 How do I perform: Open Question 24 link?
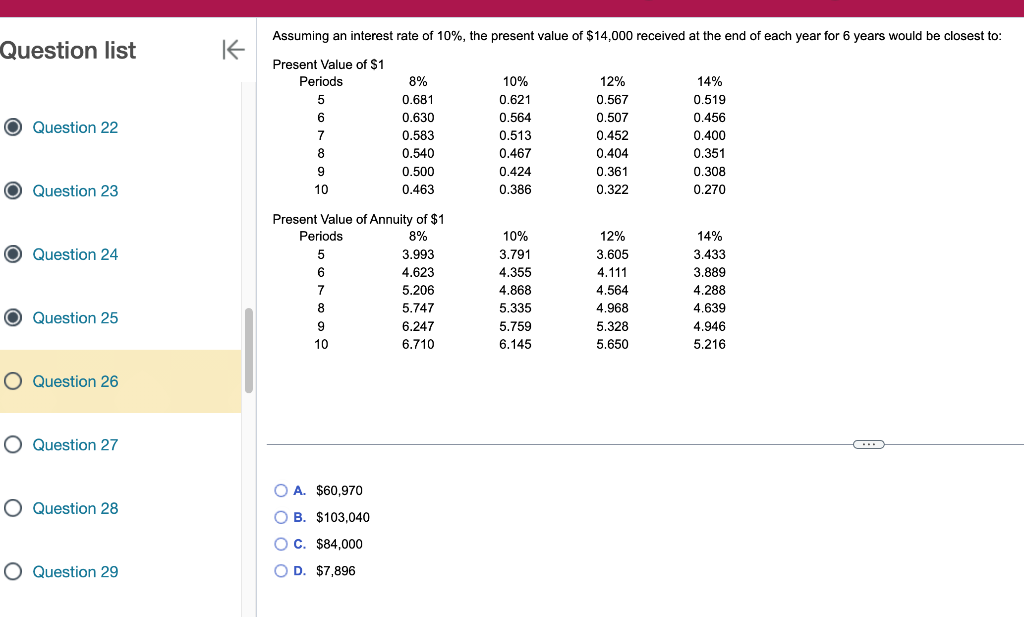(x=75, y=254)
